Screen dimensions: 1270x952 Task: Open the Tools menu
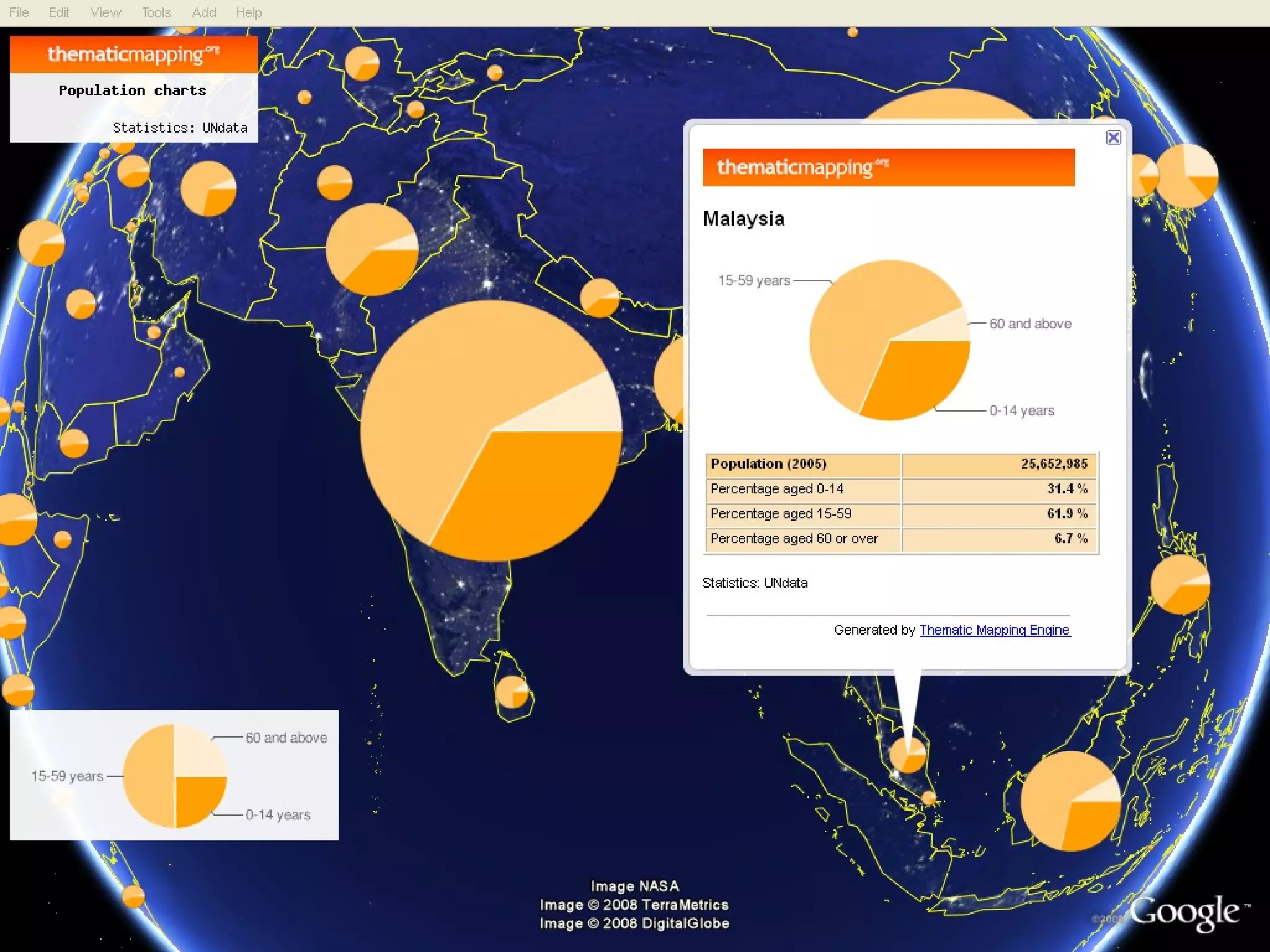pos(156,12)
